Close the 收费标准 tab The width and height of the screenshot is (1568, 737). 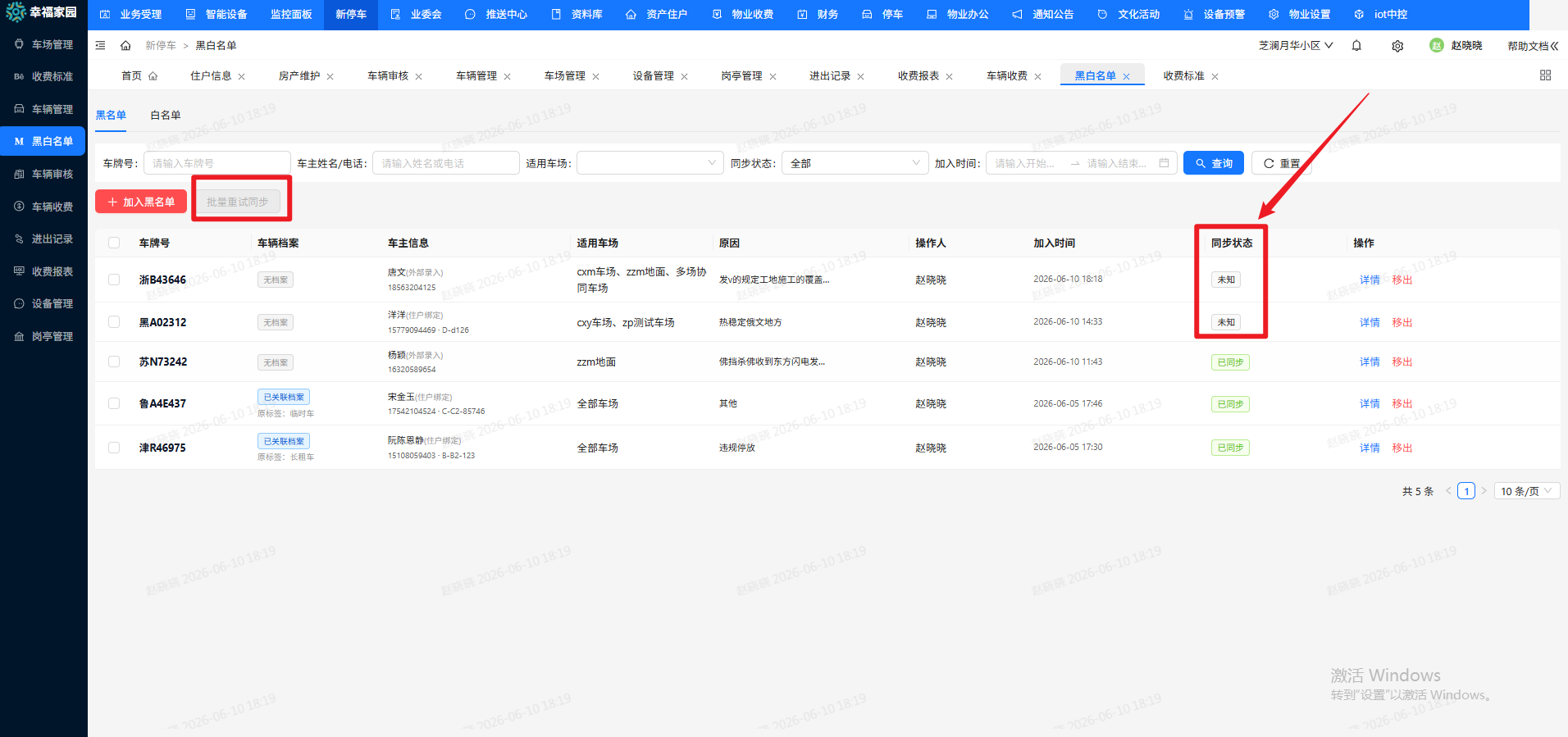point(1215,76)
